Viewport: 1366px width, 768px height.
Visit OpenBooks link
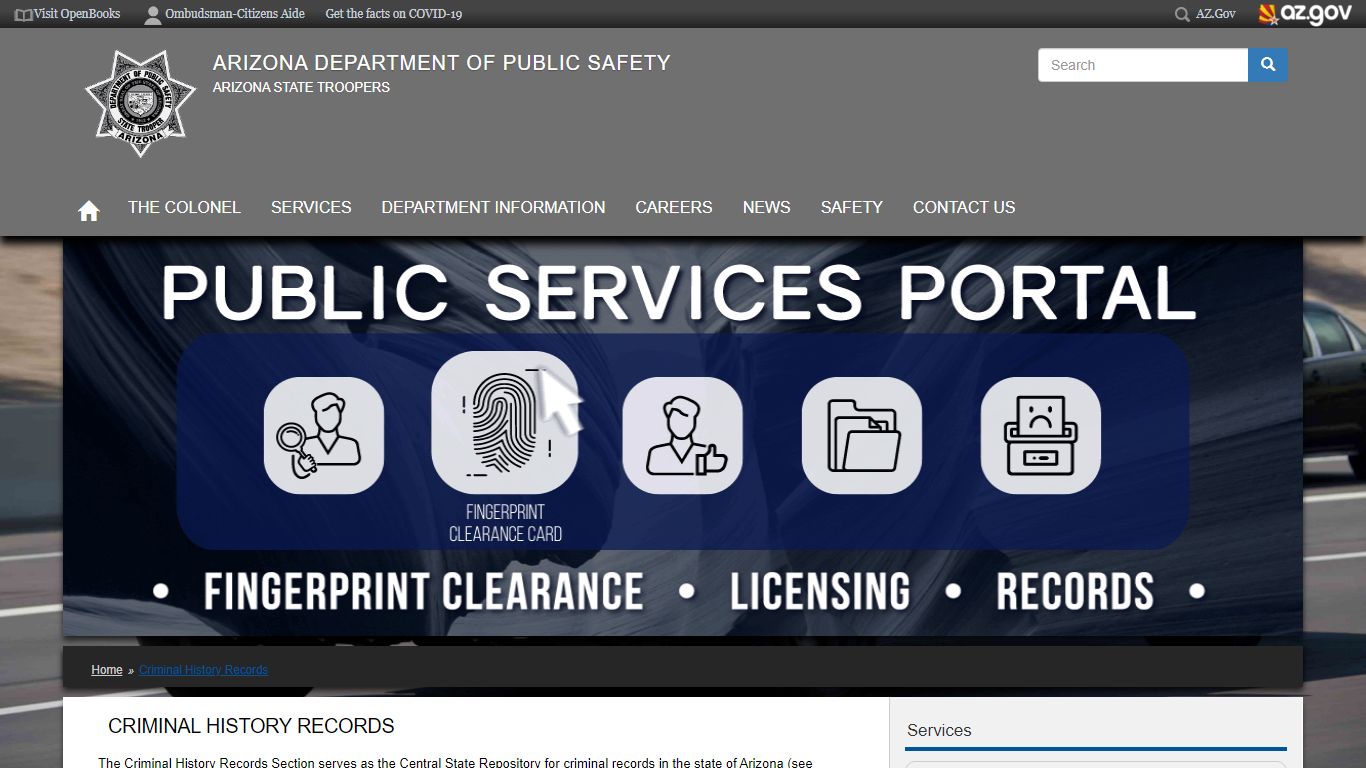(77, 14)
